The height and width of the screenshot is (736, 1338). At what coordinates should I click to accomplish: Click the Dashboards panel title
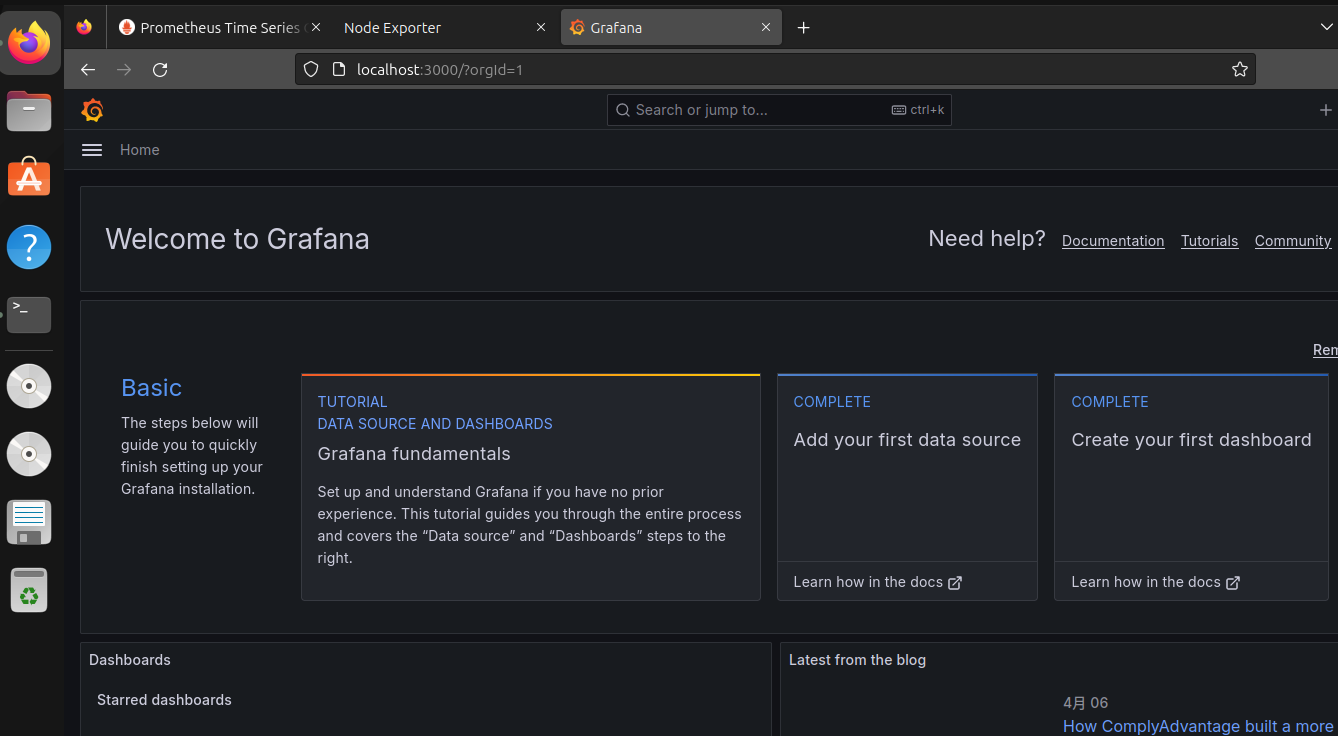(130, 660)
